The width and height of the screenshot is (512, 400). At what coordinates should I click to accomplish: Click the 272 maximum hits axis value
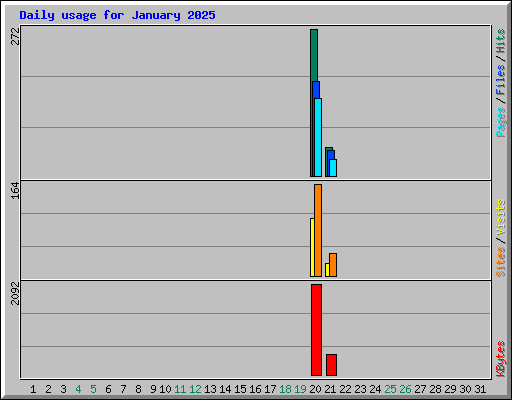tap(15, 36)
